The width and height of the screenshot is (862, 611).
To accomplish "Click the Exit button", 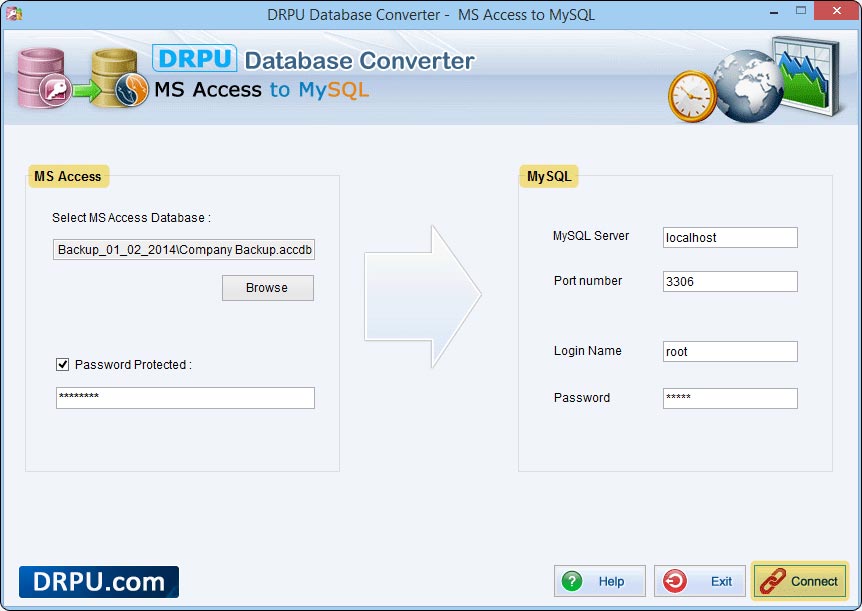I will [x=699, y=581].
